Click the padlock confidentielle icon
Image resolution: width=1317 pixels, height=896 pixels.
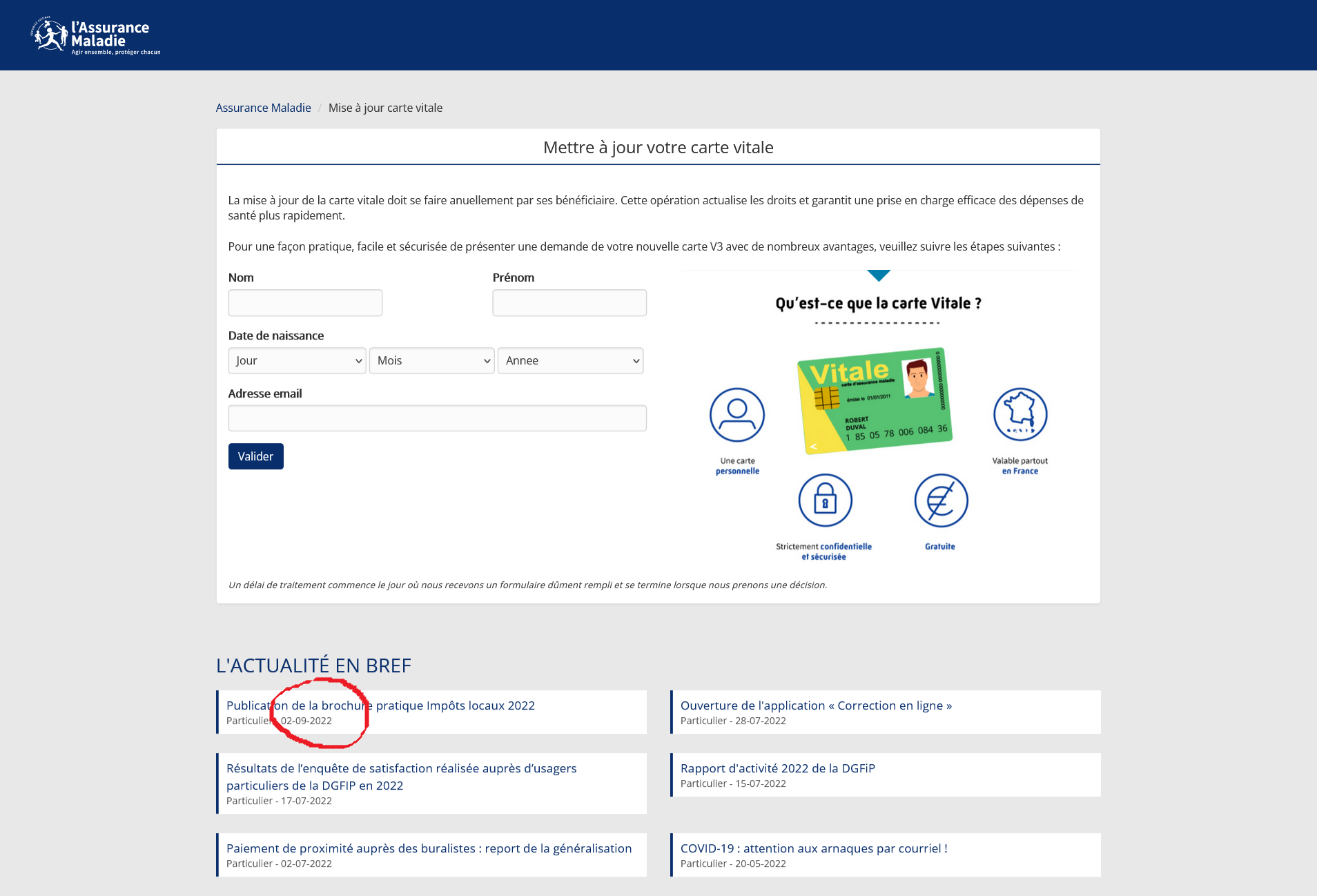pyautogui.click(x=826, y=500)
